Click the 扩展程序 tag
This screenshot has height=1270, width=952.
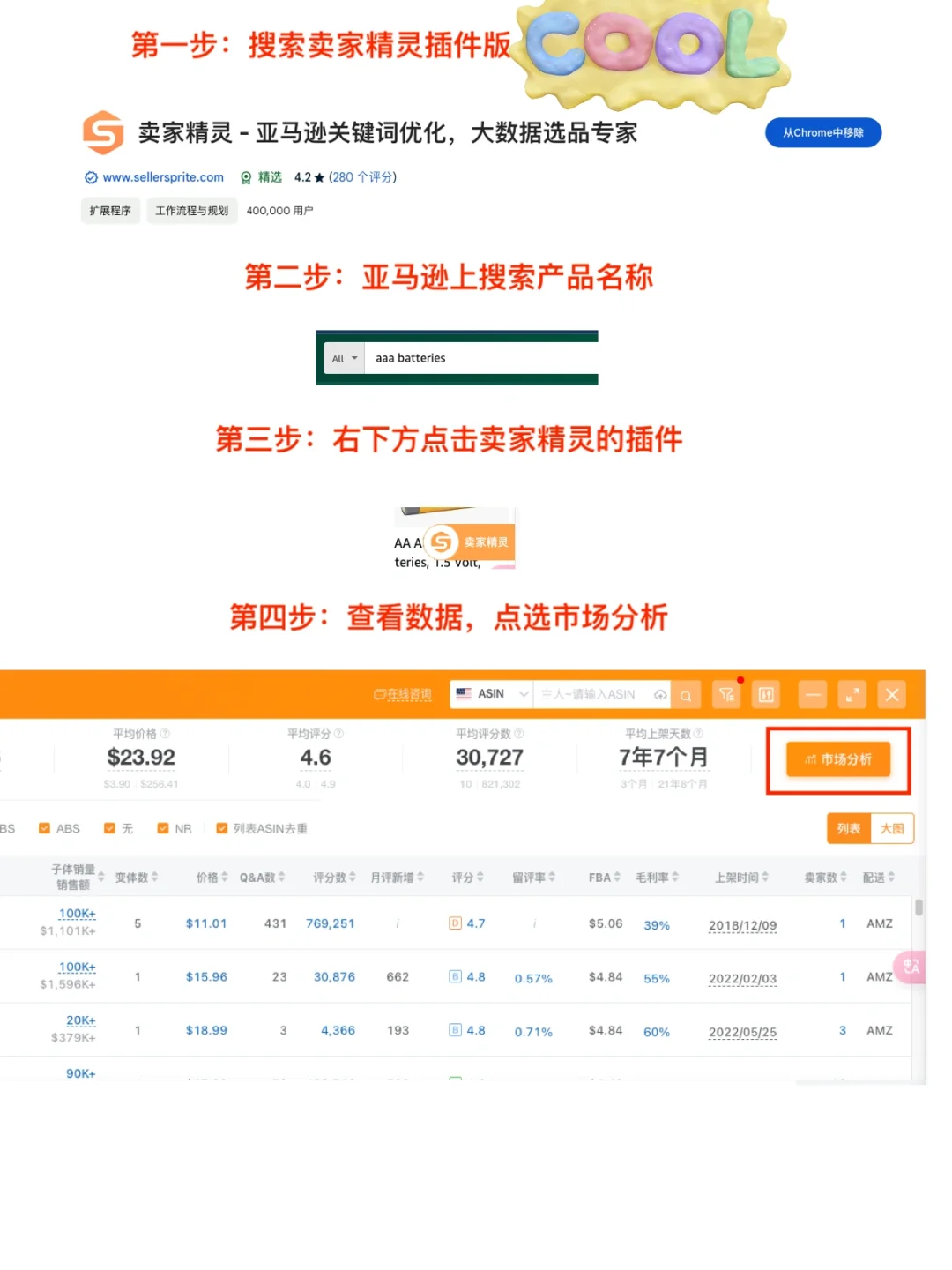tap(110, 211)
